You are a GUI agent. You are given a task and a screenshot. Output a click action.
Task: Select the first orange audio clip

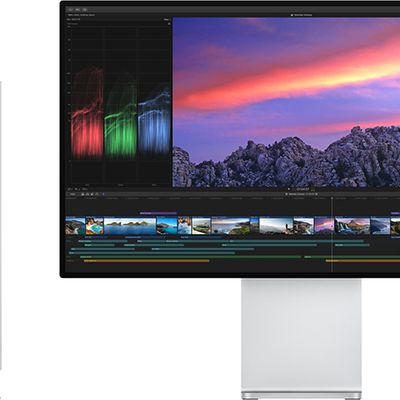(147, 261)
